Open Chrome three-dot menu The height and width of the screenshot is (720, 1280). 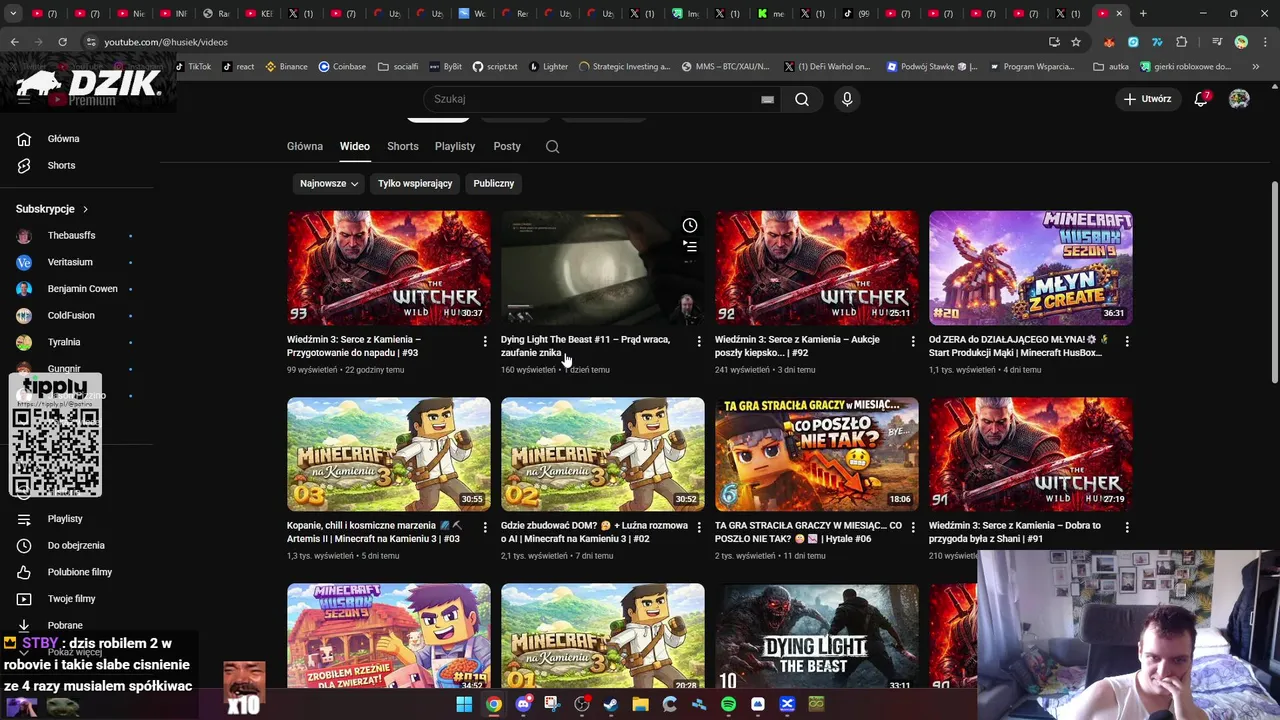click(x=1265, y=42)
